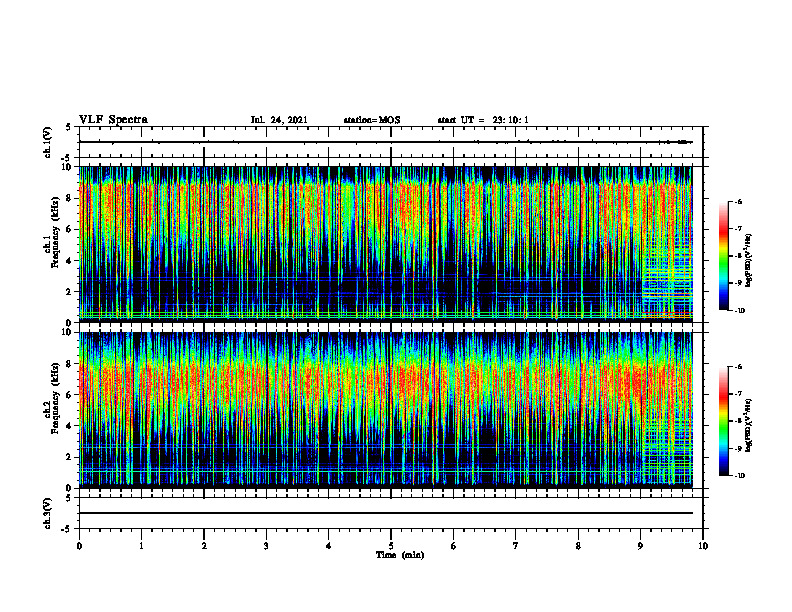Click the ch.2 colorbar "-6" label
Viewport: 792px width, 612px height.
[737, 367]
